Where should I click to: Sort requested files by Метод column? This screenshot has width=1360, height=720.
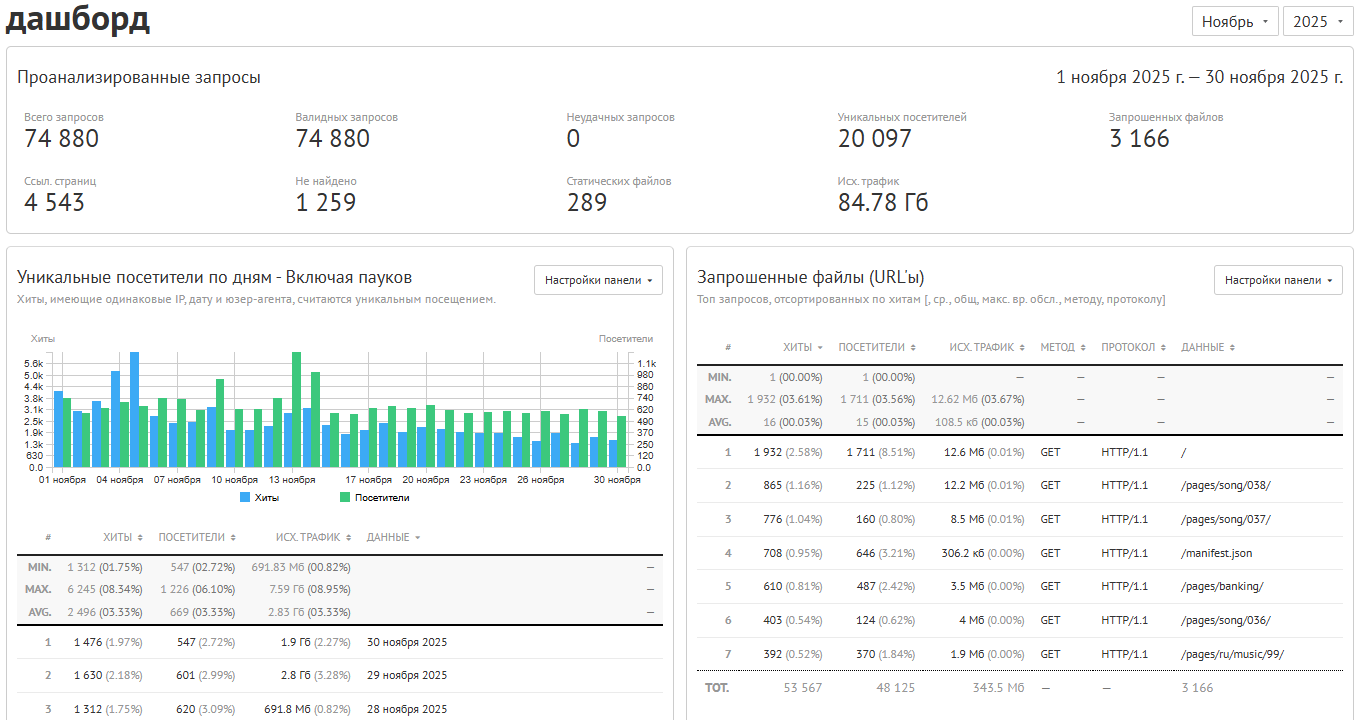point(1063,347)
